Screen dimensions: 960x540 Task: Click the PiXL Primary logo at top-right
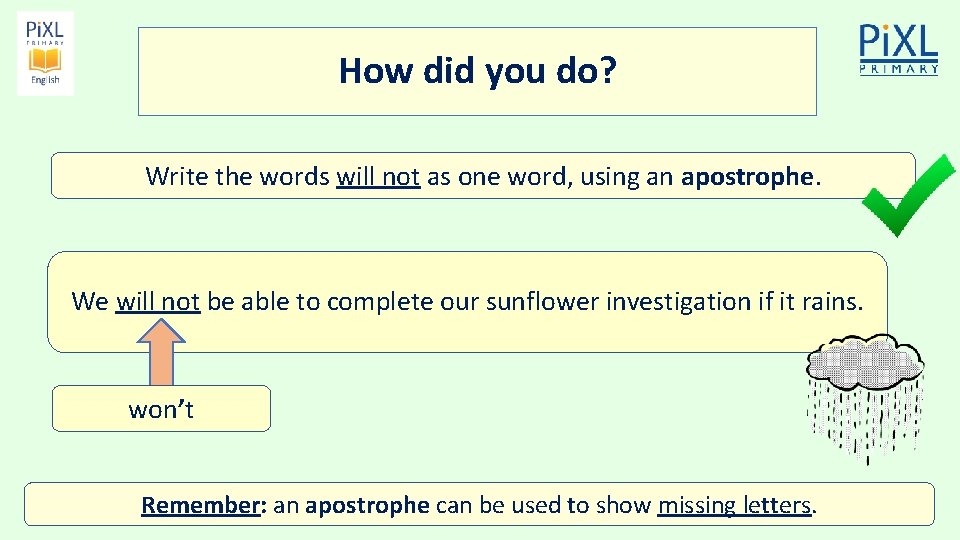898,51
